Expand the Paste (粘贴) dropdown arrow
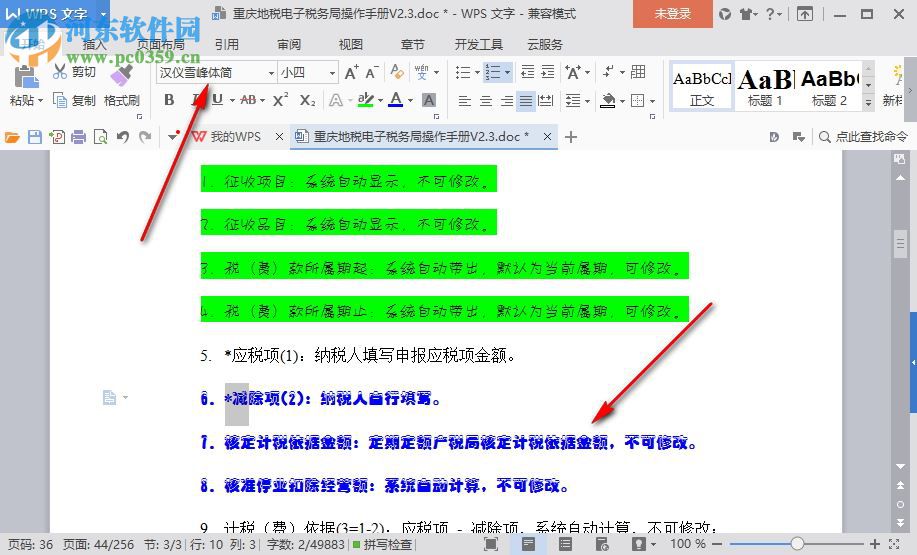917x555 pixels. point(40,101)
